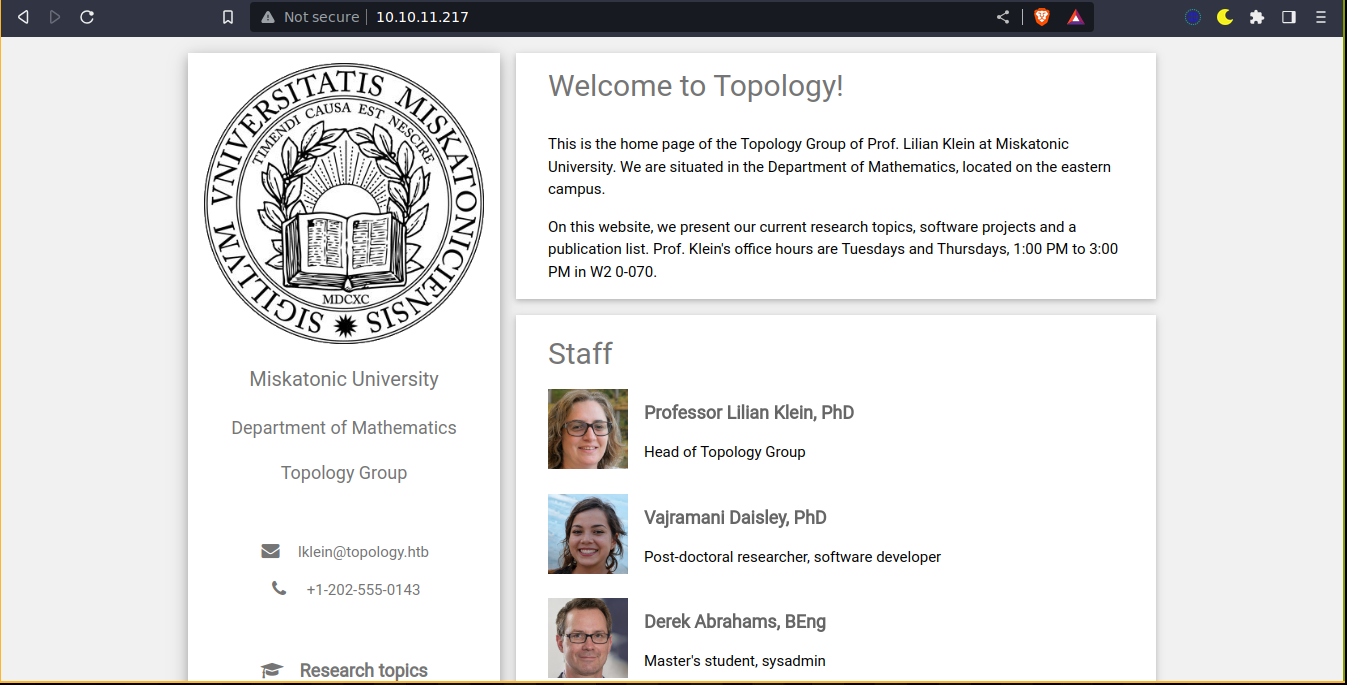Image resolution: width=1347 pixels, height=685 pixels.
Task: Click the envelope icon beside the email
Action: tap(270, 551)
